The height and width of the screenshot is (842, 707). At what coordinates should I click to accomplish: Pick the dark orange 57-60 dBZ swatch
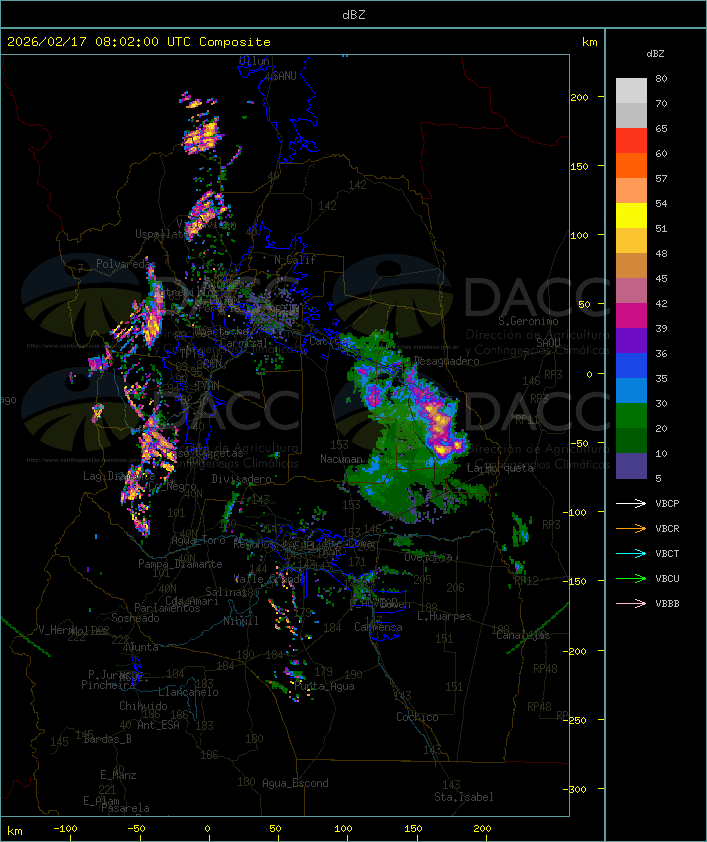pyautogui.click(x=631, y=165)
